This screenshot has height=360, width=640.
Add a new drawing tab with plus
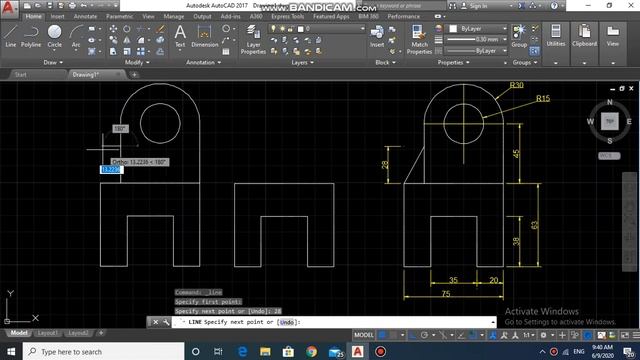(x=134, y=75)
